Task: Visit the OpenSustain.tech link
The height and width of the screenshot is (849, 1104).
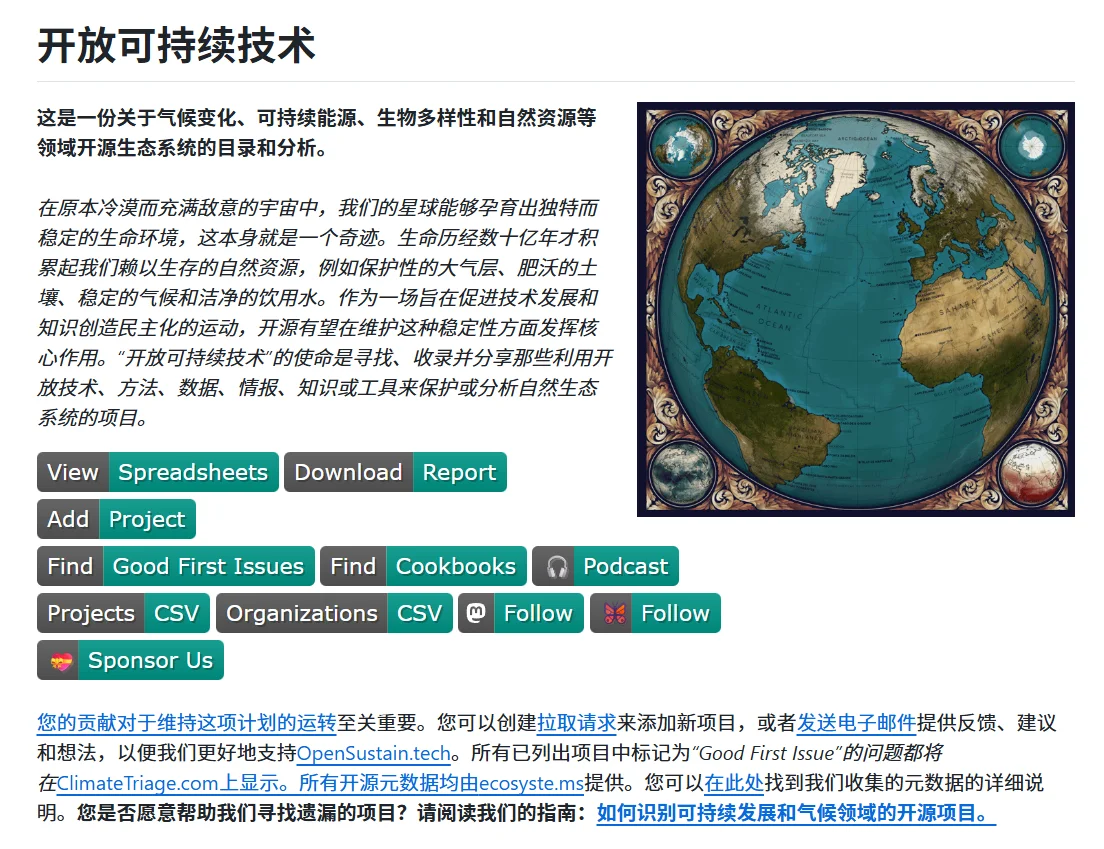Action: pos(374,753)
